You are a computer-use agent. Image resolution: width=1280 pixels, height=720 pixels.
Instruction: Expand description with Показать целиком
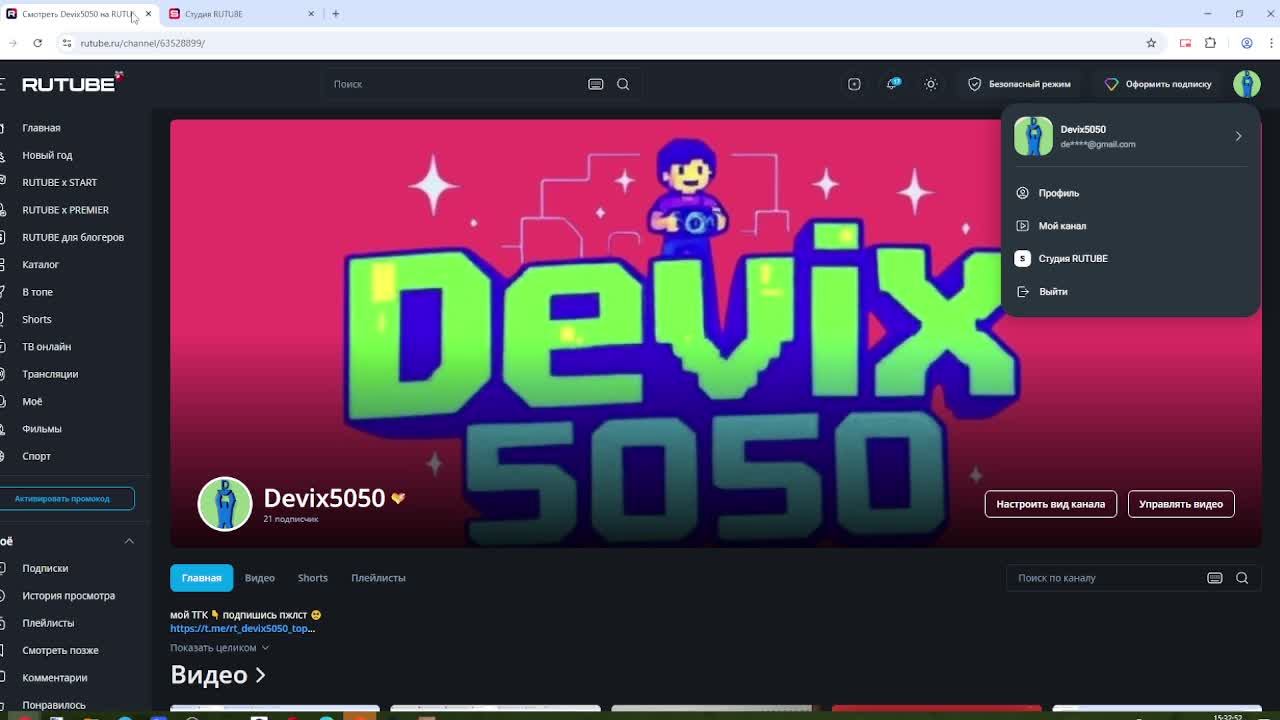tap(219, 648)
